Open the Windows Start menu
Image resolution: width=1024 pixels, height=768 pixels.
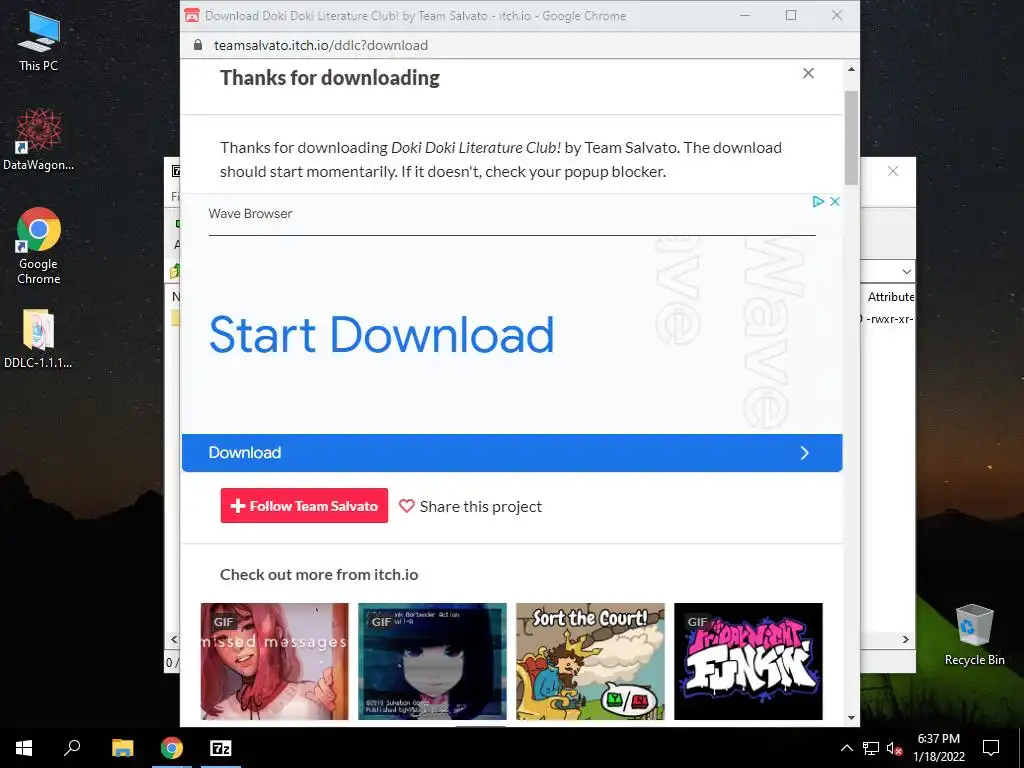pos(24,748)
